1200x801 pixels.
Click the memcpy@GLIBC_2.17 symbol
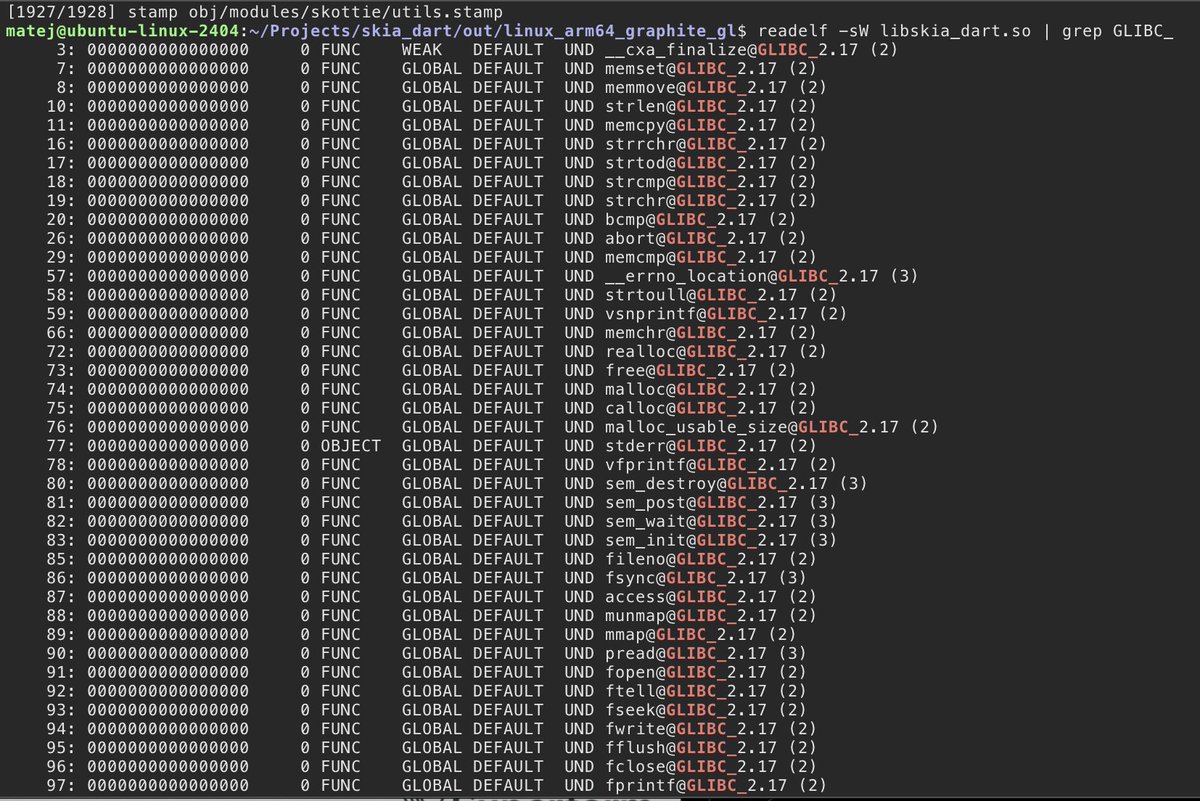click(x=690, y=125)
